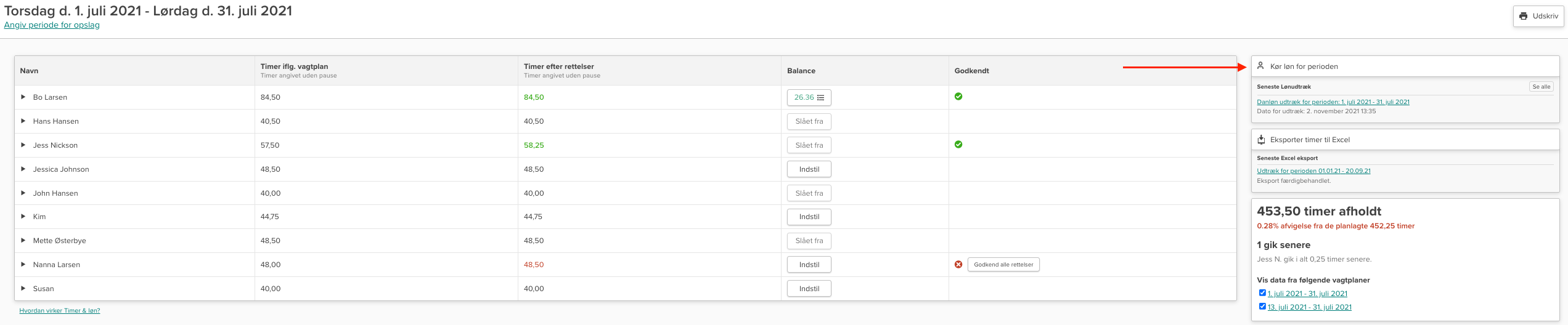The height and width of the screenshot is (325, 1568).
Task: Open Angiv periode for opslag link
Action: (x=52, y=25)
